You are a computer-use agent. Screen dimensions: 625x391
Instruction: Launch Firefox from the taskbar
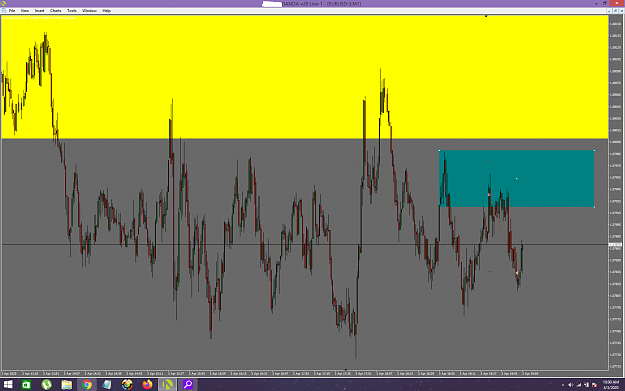pos(147,385)
